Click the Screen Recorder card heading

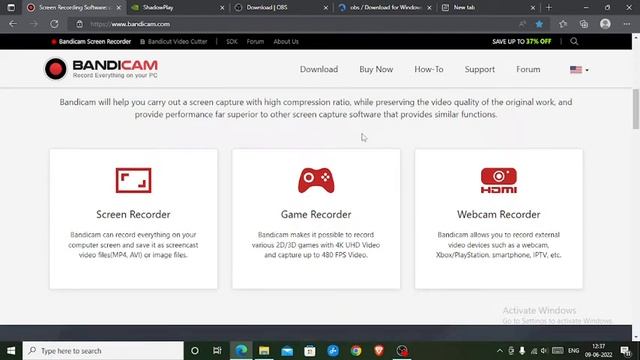click(133, 214)
